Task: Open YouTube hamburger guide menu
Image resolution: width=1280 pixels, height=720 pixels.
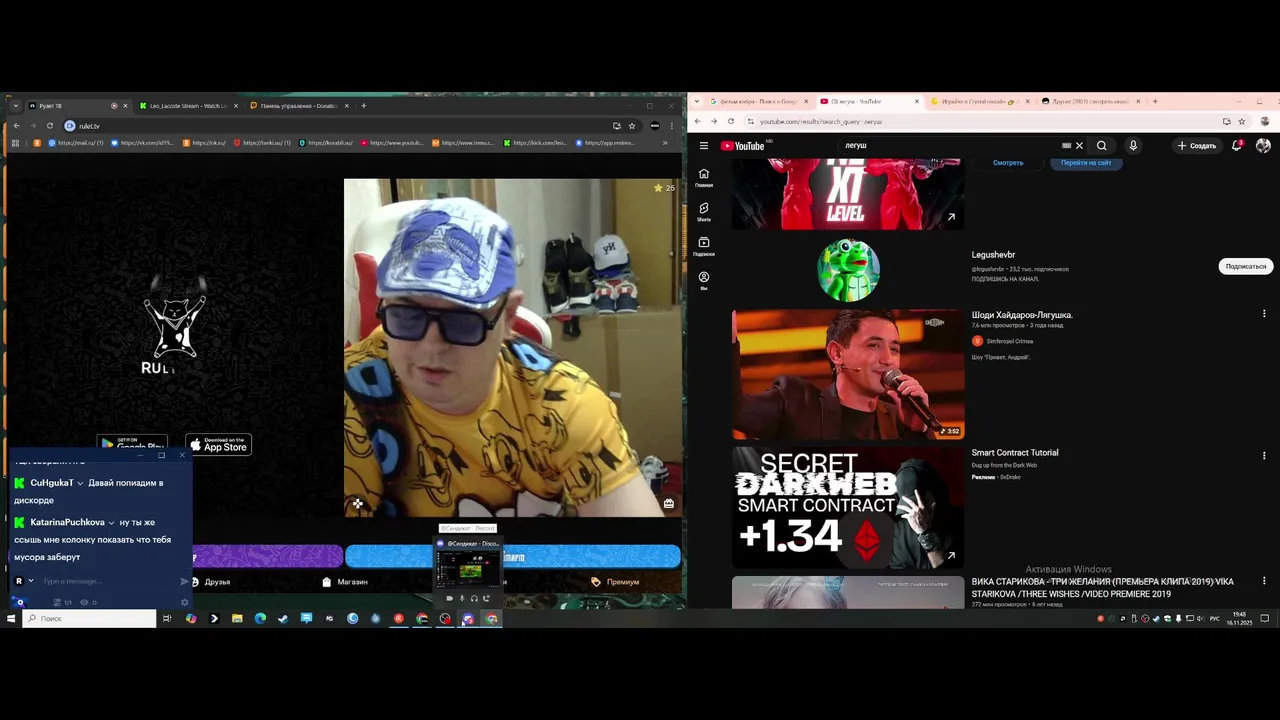Action: (x=704, y=146)
